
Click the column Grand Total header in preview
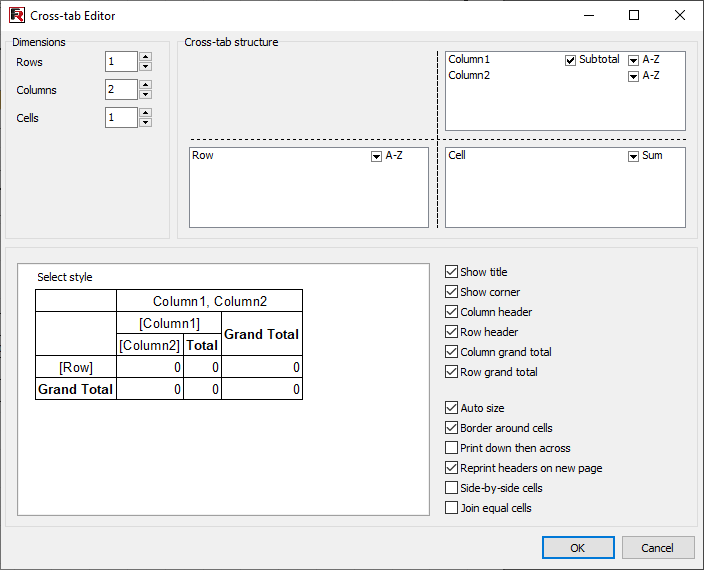click(x=262, y=334)
